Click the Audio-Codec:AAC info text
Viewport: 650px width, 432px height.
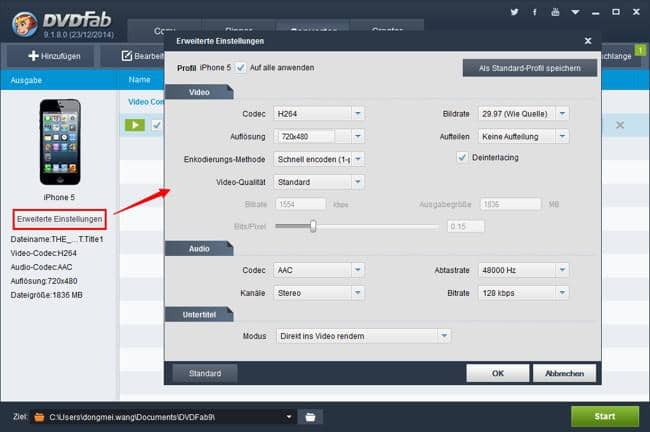(41, 267)
